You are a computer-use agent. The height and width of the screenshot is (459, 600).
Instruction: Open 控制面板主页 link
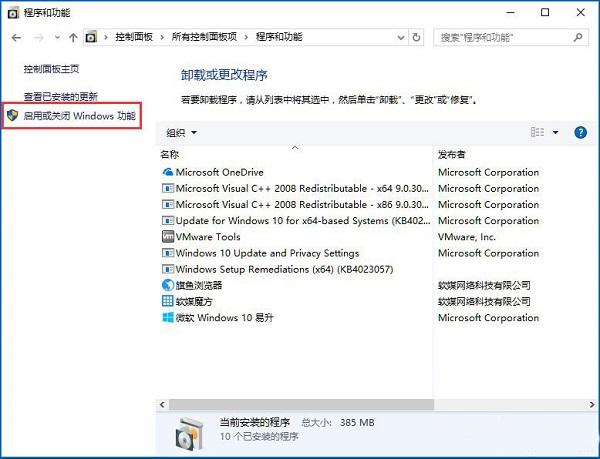tap(51, 69)
